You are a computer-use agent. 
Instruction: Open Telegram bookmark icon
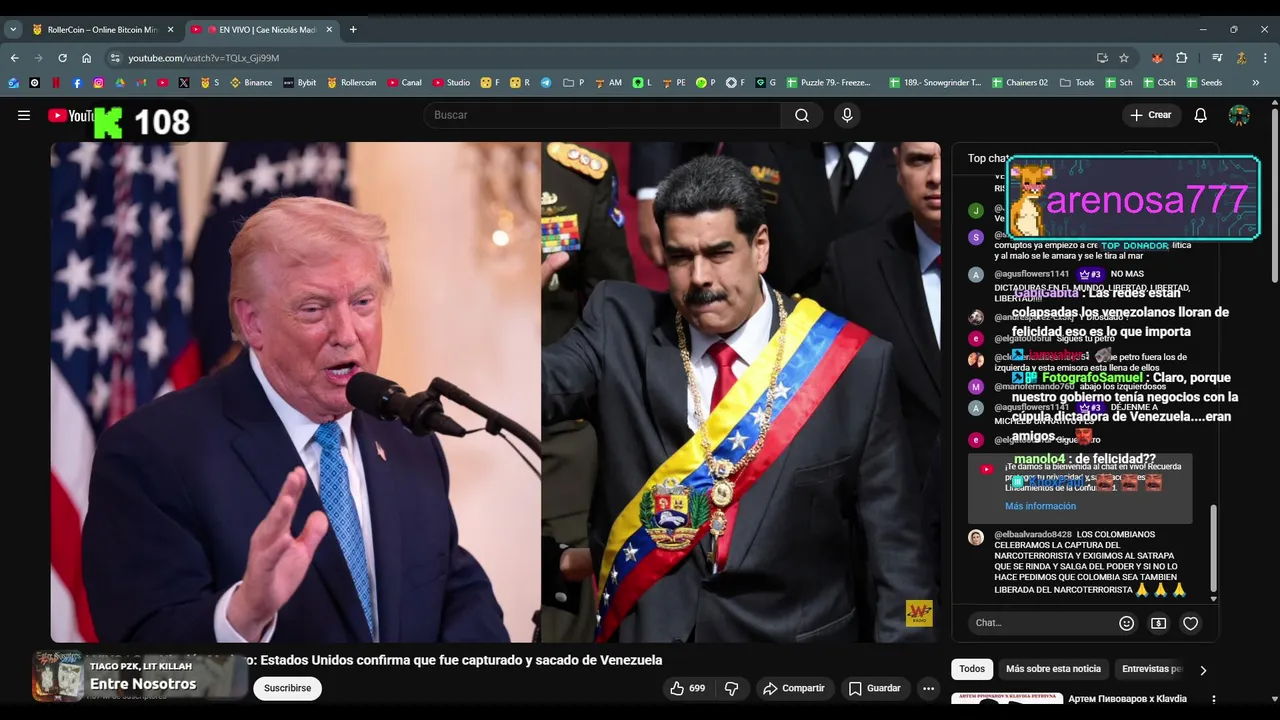coord(546,83)
